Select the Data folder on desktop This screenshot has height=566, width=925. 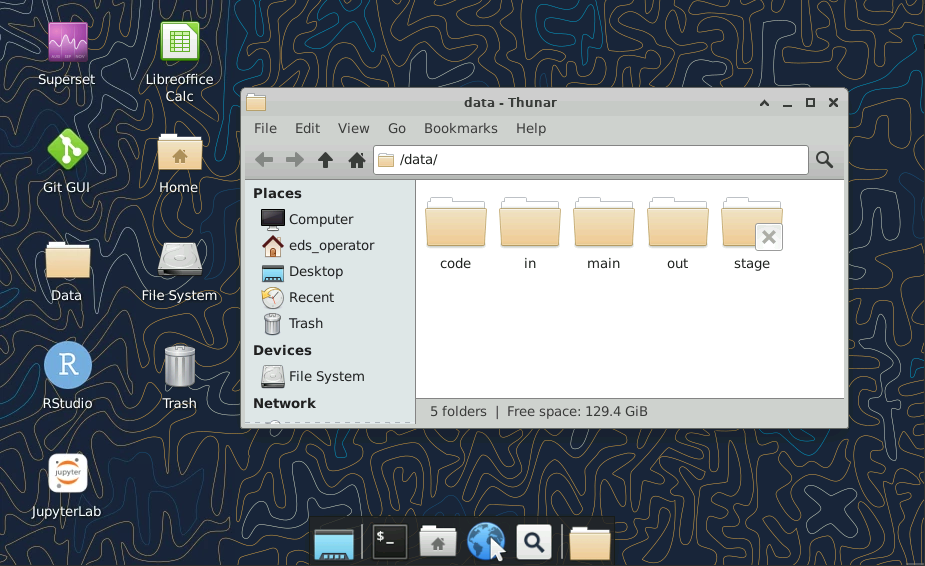[x=67, y=260]
